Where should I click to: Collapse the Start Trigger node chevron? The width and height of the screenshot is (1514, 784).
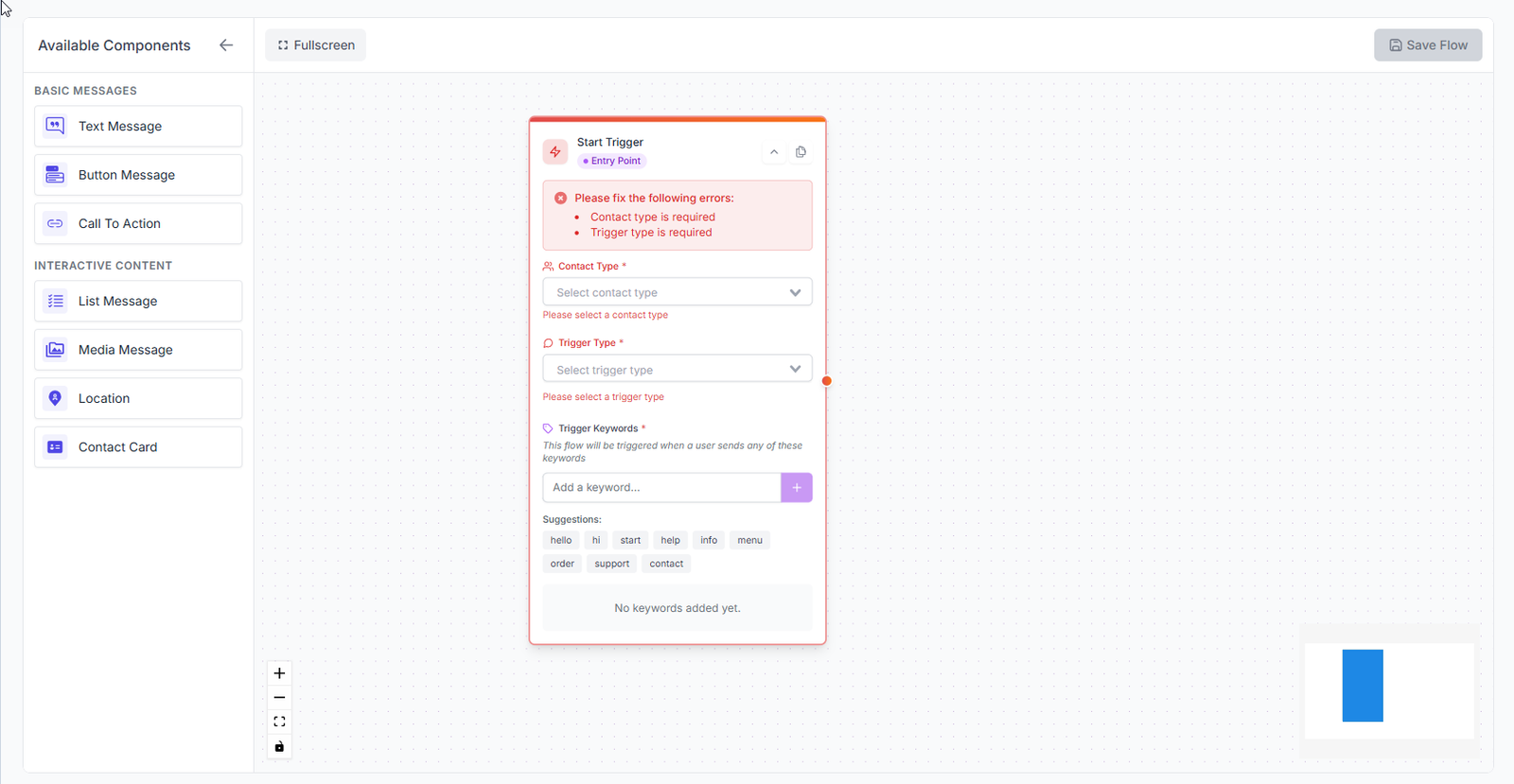(774, 152)
